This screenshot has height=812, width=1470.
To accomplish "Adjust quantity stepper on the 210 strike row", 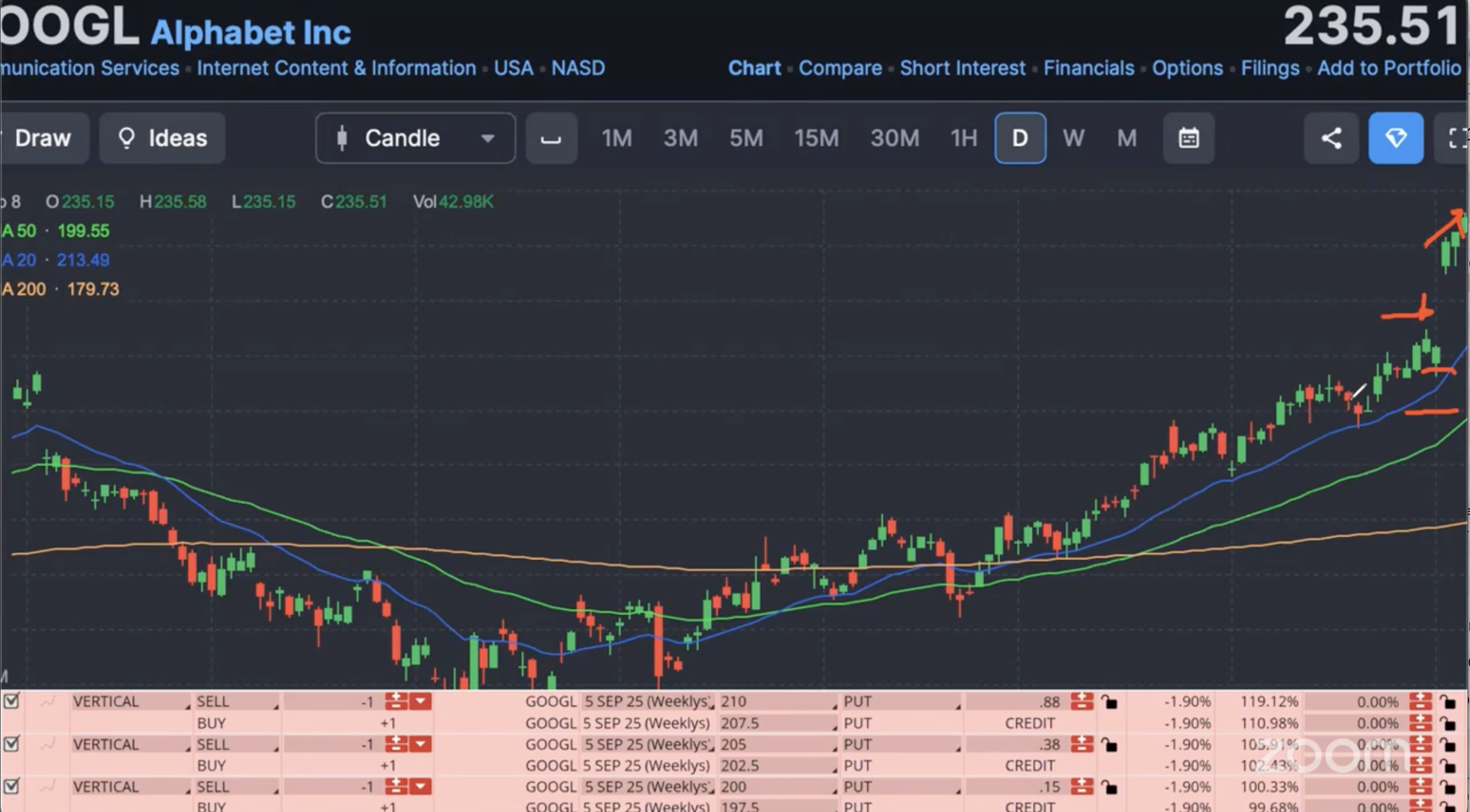I will click(x=396, y=701).
